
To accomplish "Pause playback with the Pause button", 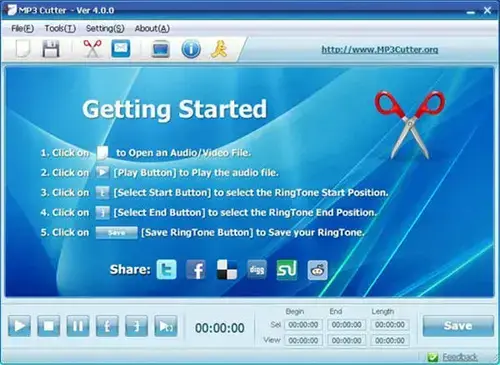I will click(x=78, y=326).
